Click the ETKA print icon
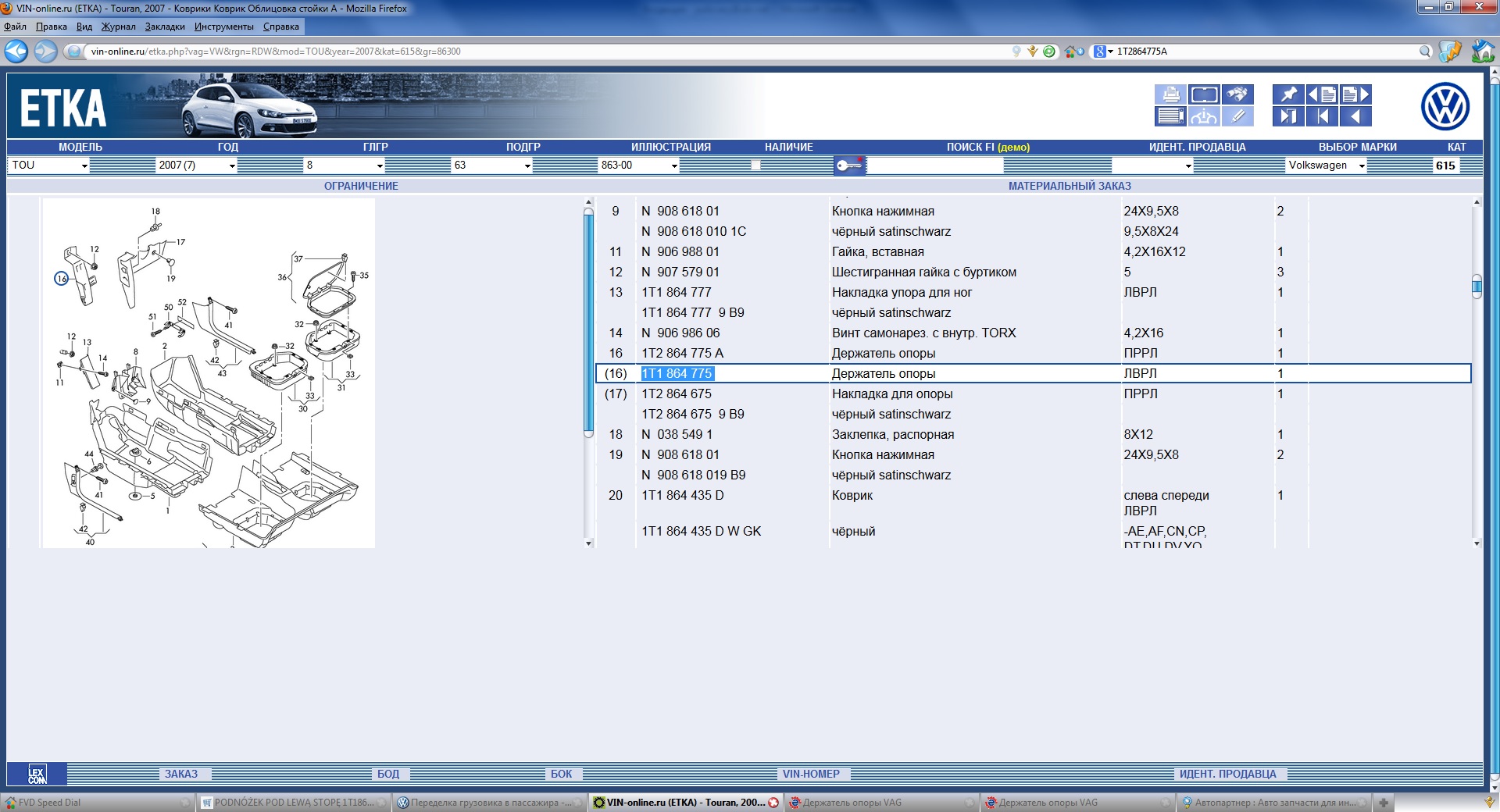1500x812 pixels. coord(1170,94)
